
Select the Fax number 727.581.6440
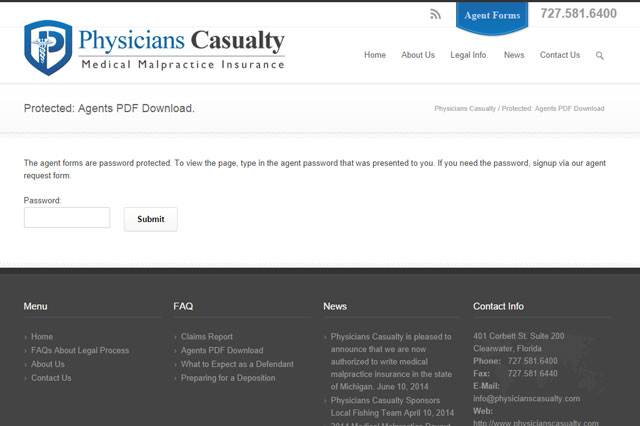(x=533, y=373)
